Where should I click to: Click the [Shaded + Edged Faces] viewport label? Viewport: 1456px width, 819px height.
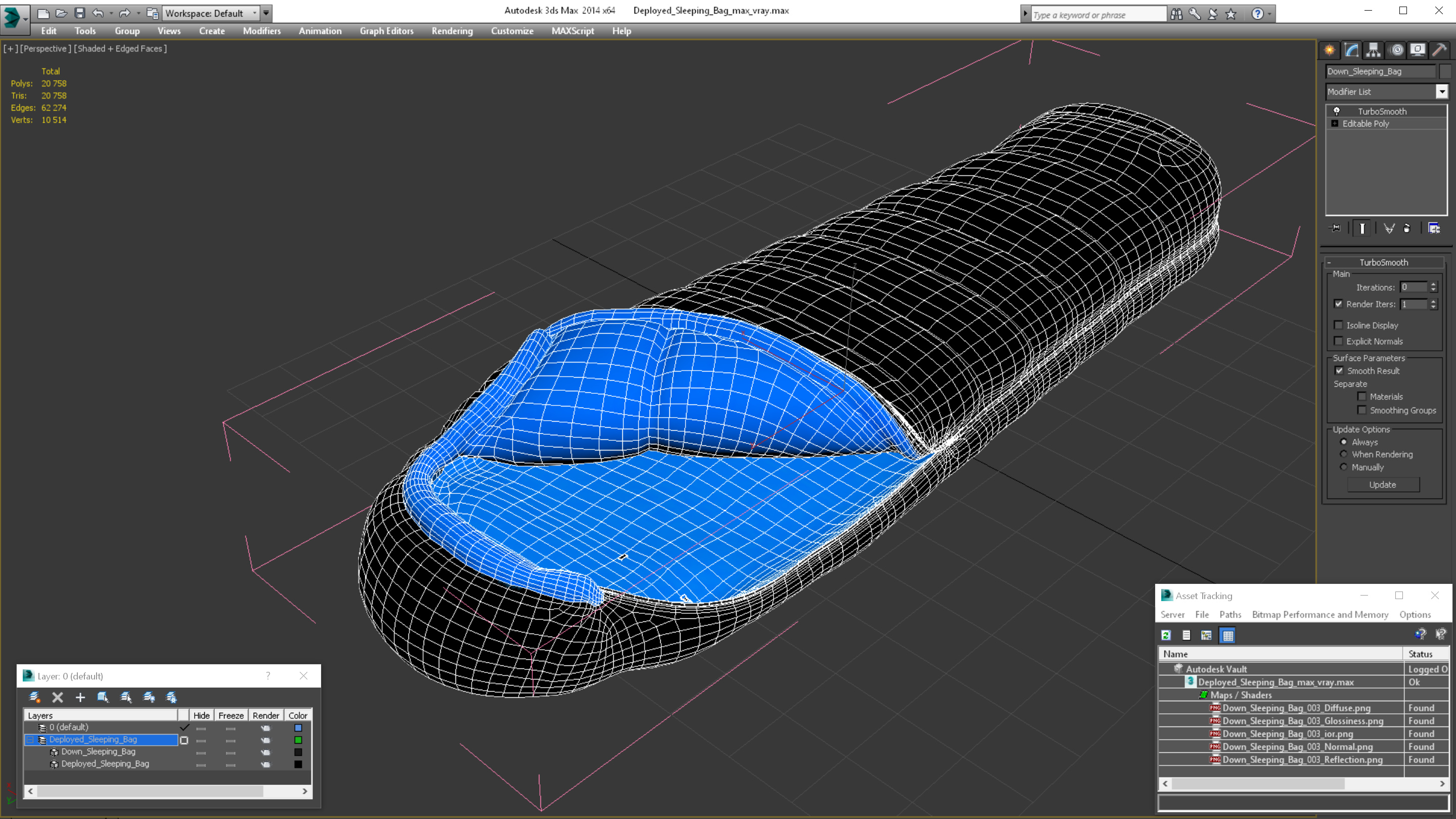pos(120,49)
